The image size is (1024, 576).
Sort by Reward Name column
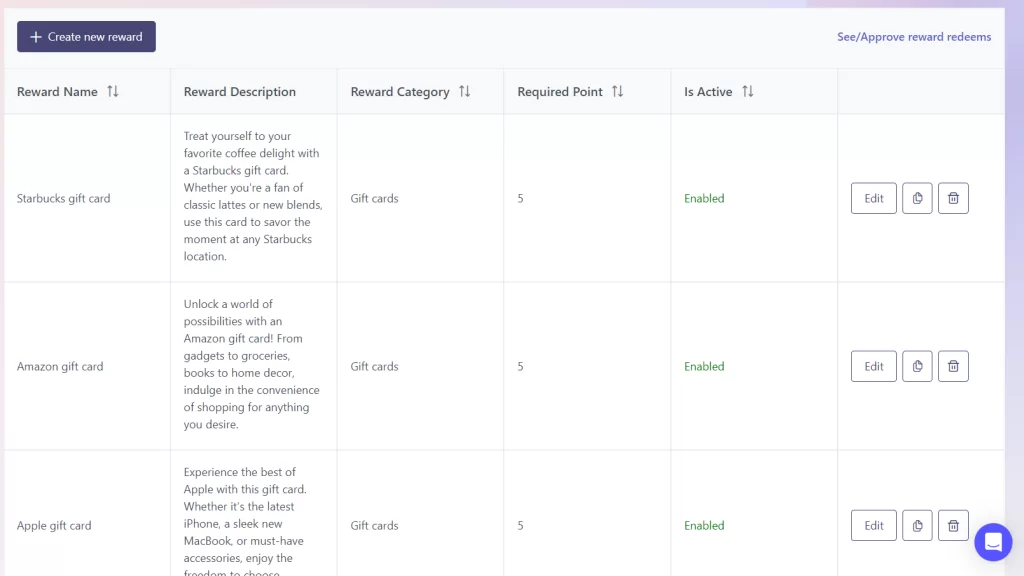coord(112,91)
